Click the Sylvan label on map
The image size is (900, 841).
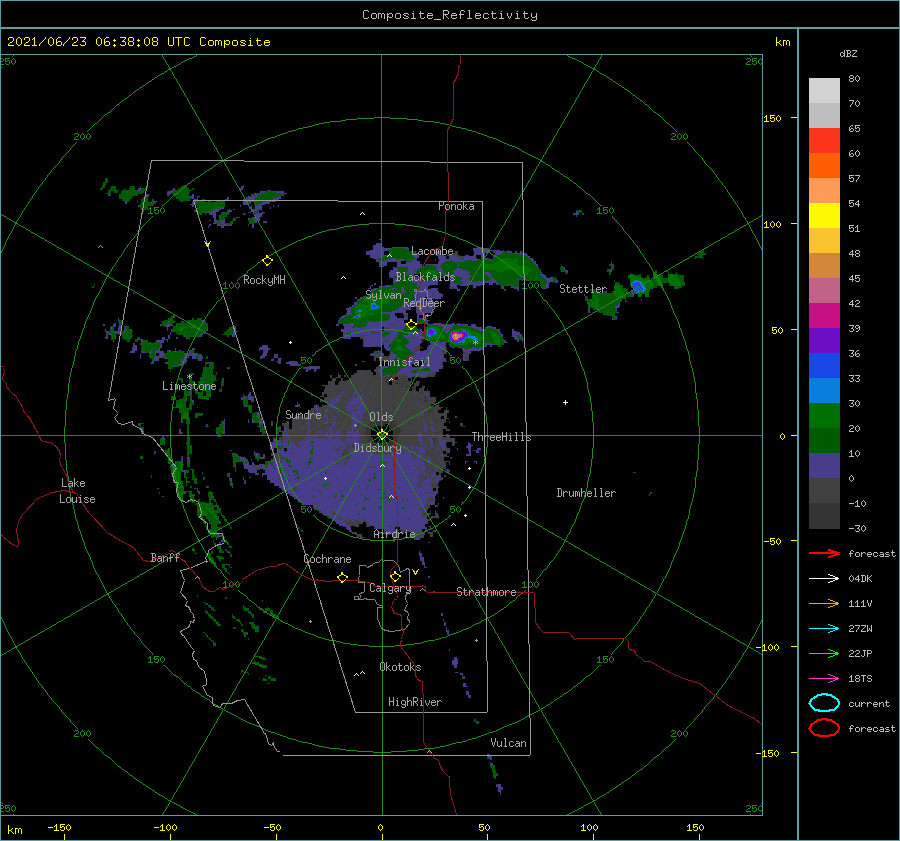(x=383, y=295)
